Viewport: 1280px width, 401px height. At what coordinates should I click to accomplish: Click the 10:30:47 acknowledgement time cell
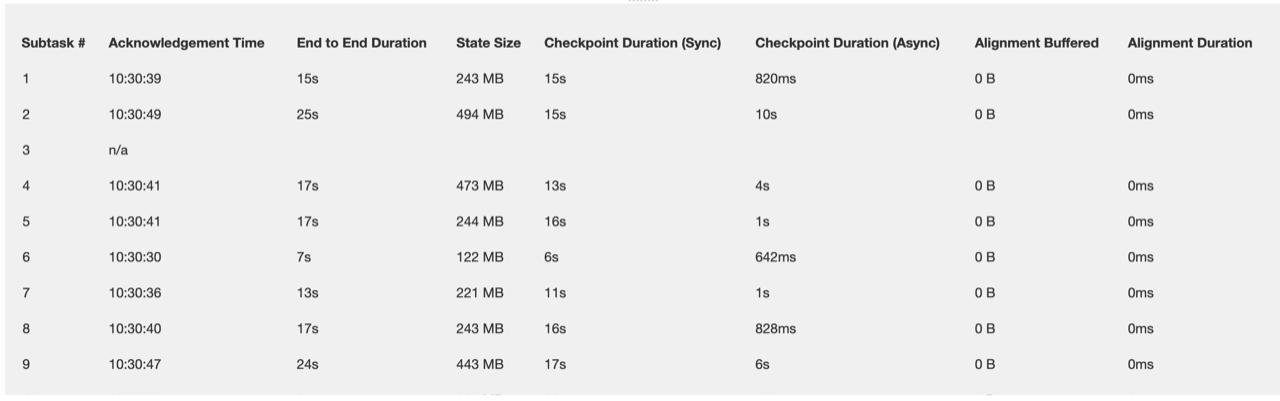[135, 365]
